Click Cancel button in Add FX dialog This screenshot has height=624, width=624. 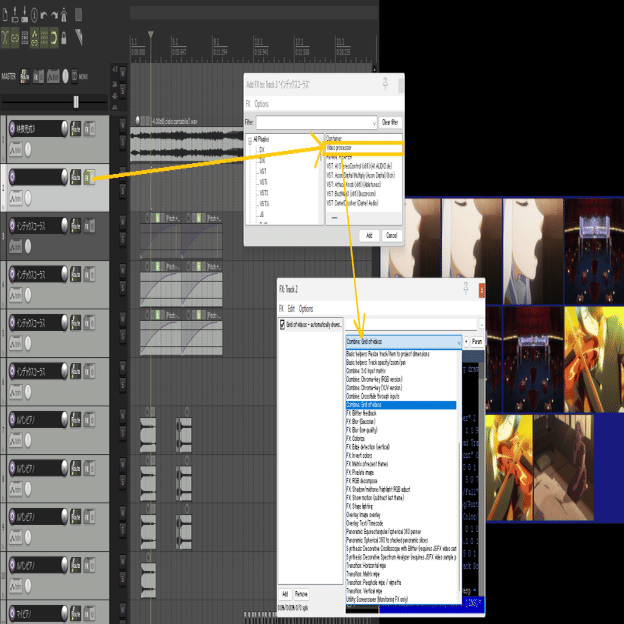392,236
